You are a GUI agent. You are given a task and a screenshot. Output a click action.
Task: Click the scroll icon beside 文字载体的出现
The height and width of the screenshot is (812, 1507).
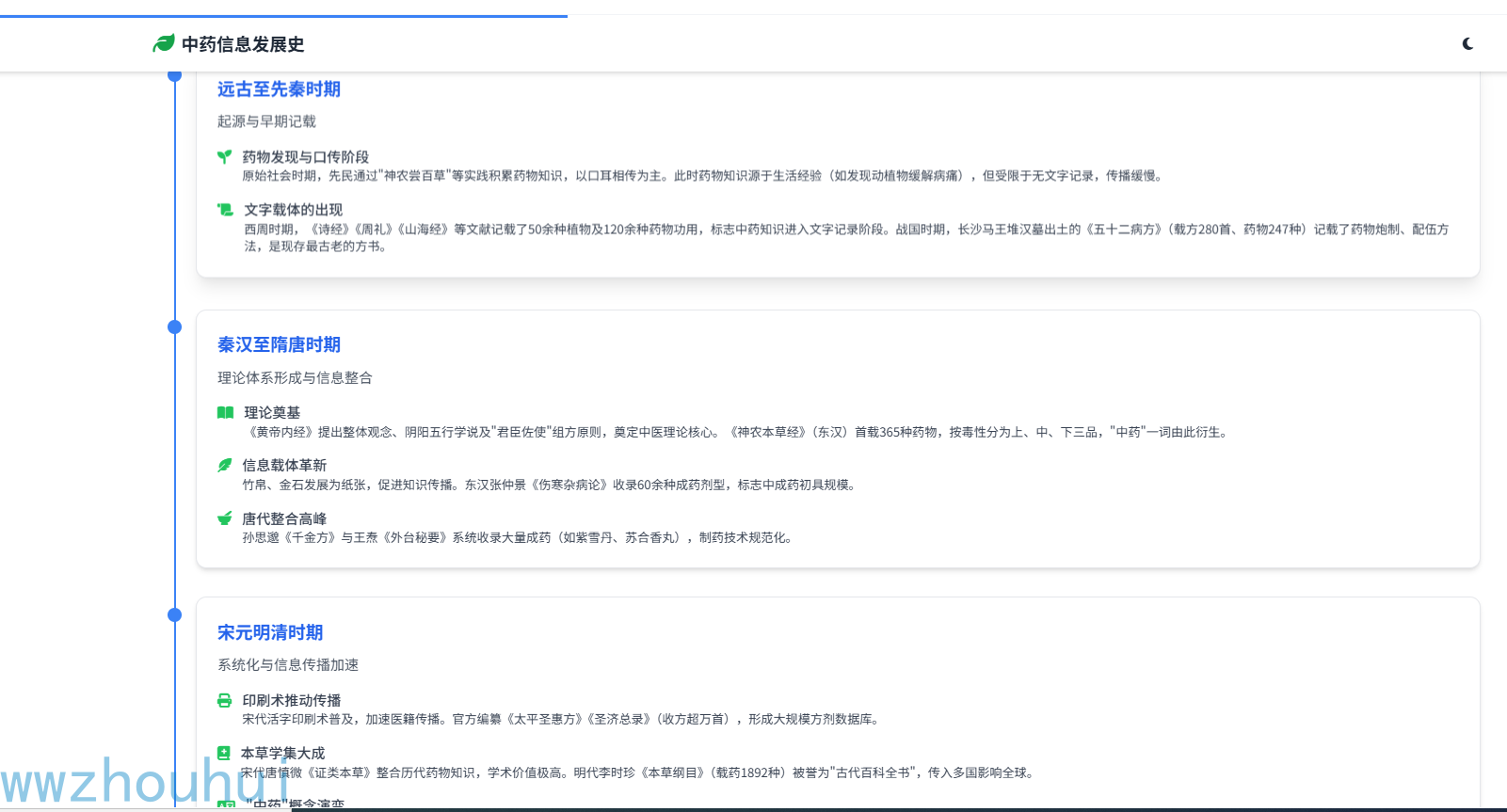pos(225,210)
